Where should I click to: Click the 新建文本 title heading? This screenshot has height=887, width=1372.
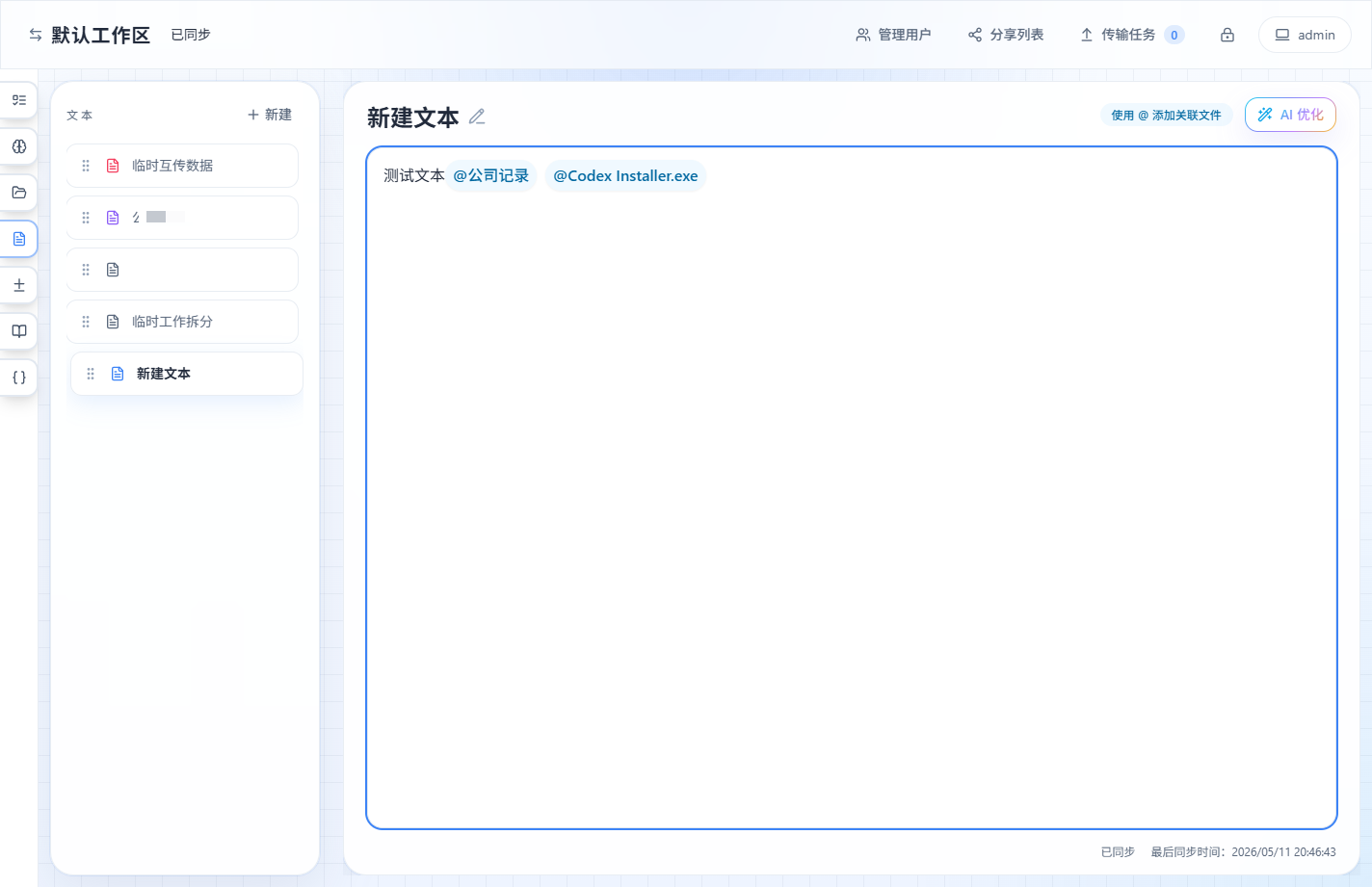(x=413, y=117)
